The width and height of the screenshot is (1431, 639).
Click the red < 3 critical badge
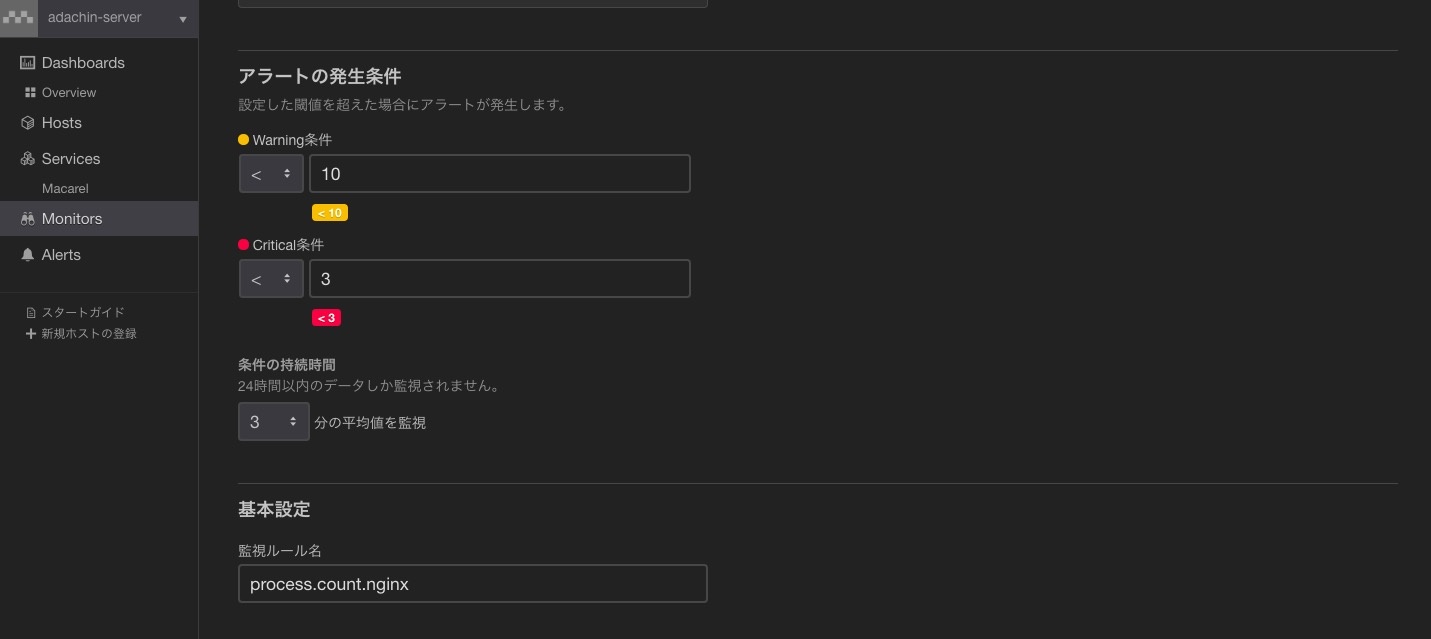[327, 318]
